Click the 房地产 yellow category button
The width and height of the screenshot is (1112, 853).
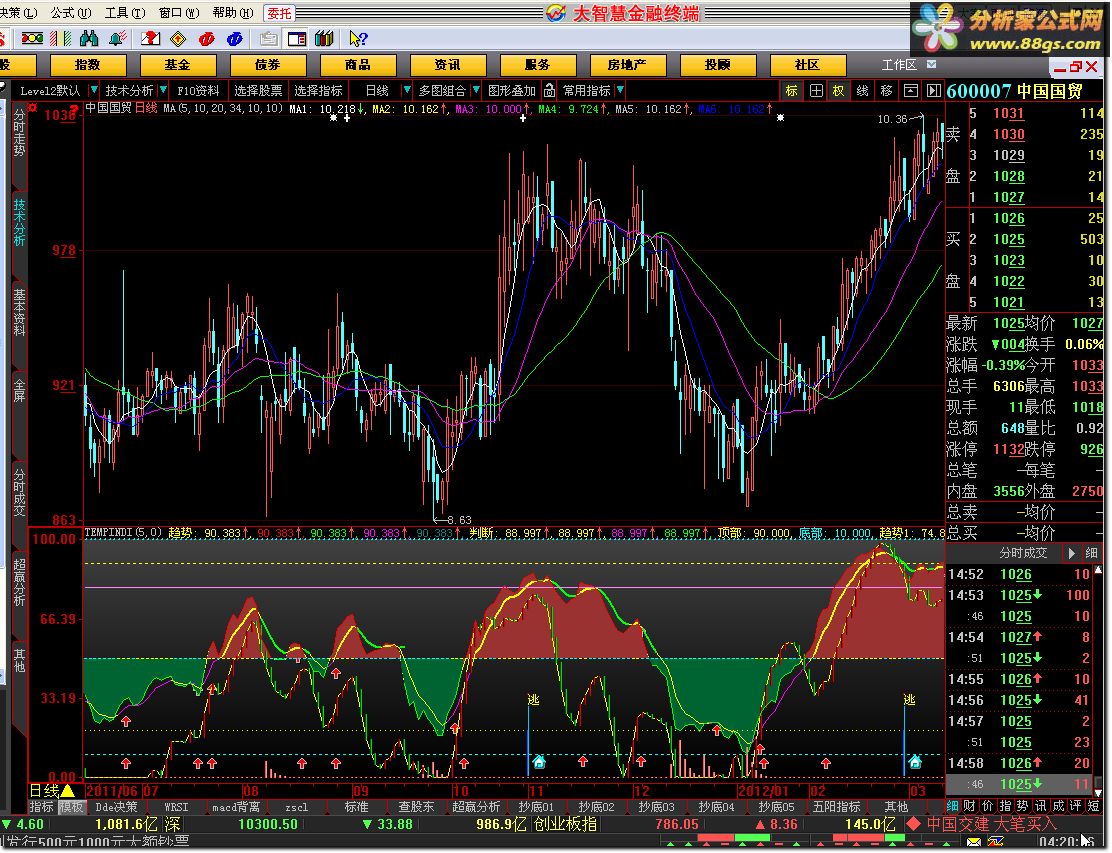tap(627, 65)
